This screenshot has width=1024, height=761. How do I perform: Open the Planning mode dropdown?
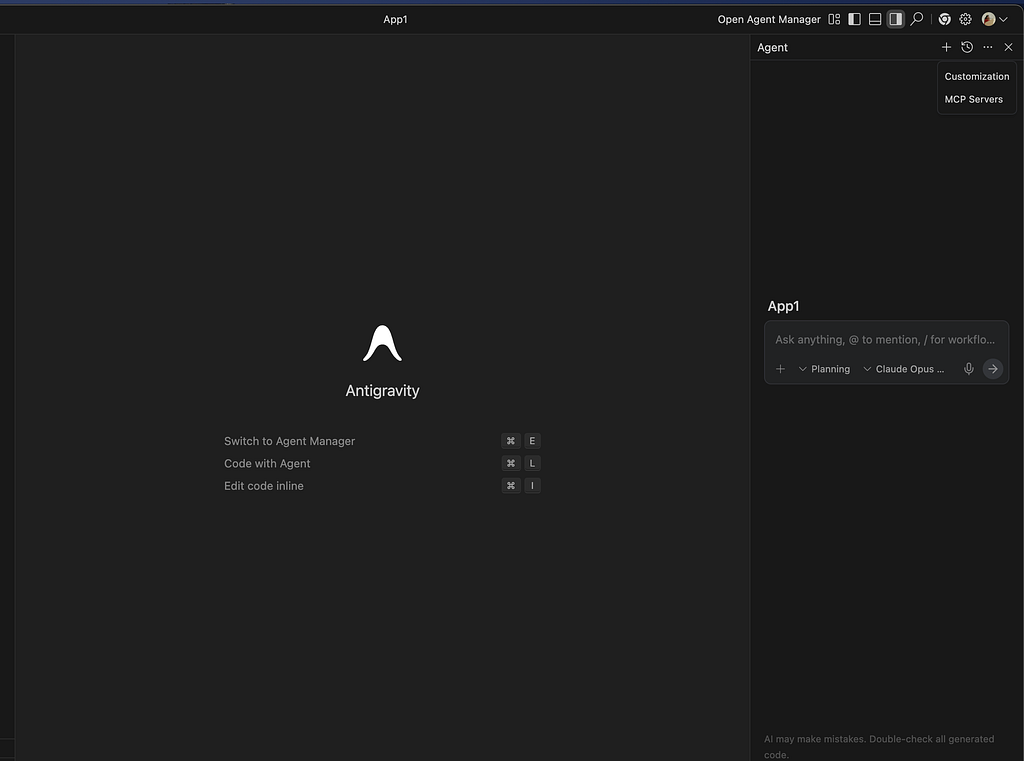823,368
